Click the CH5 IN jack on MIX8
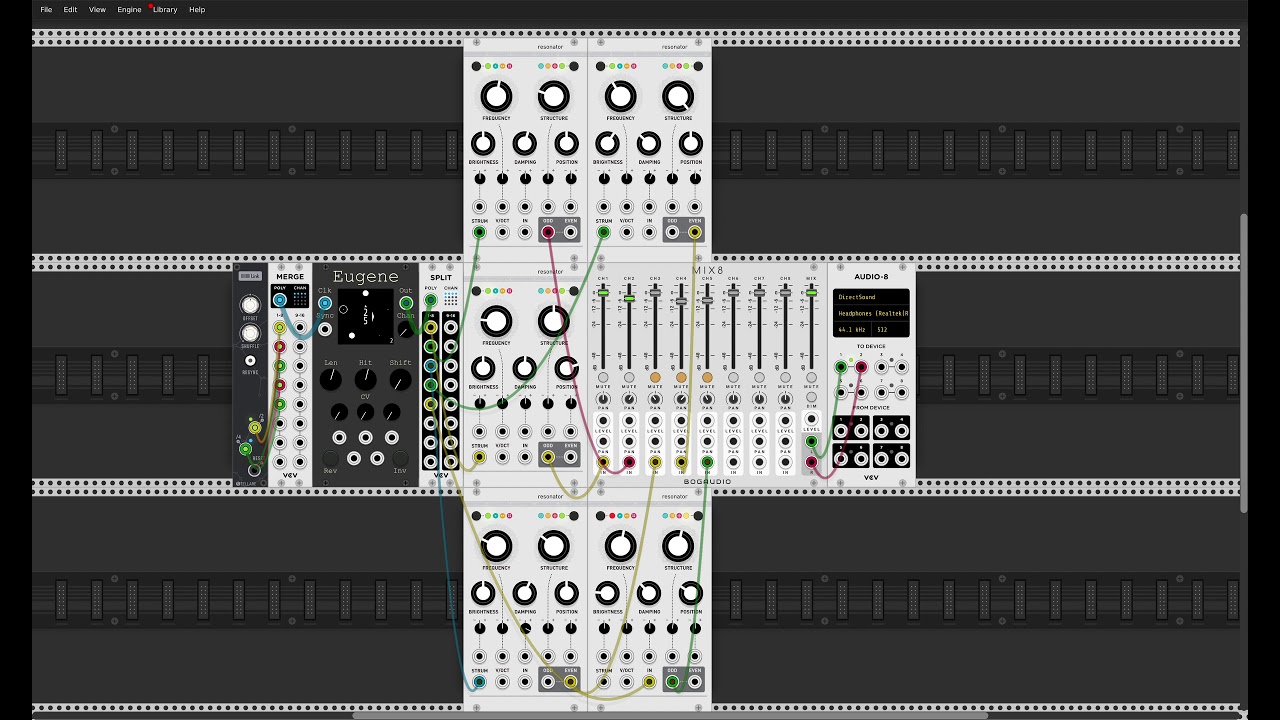1280x720 pixels. click(707, 462)
